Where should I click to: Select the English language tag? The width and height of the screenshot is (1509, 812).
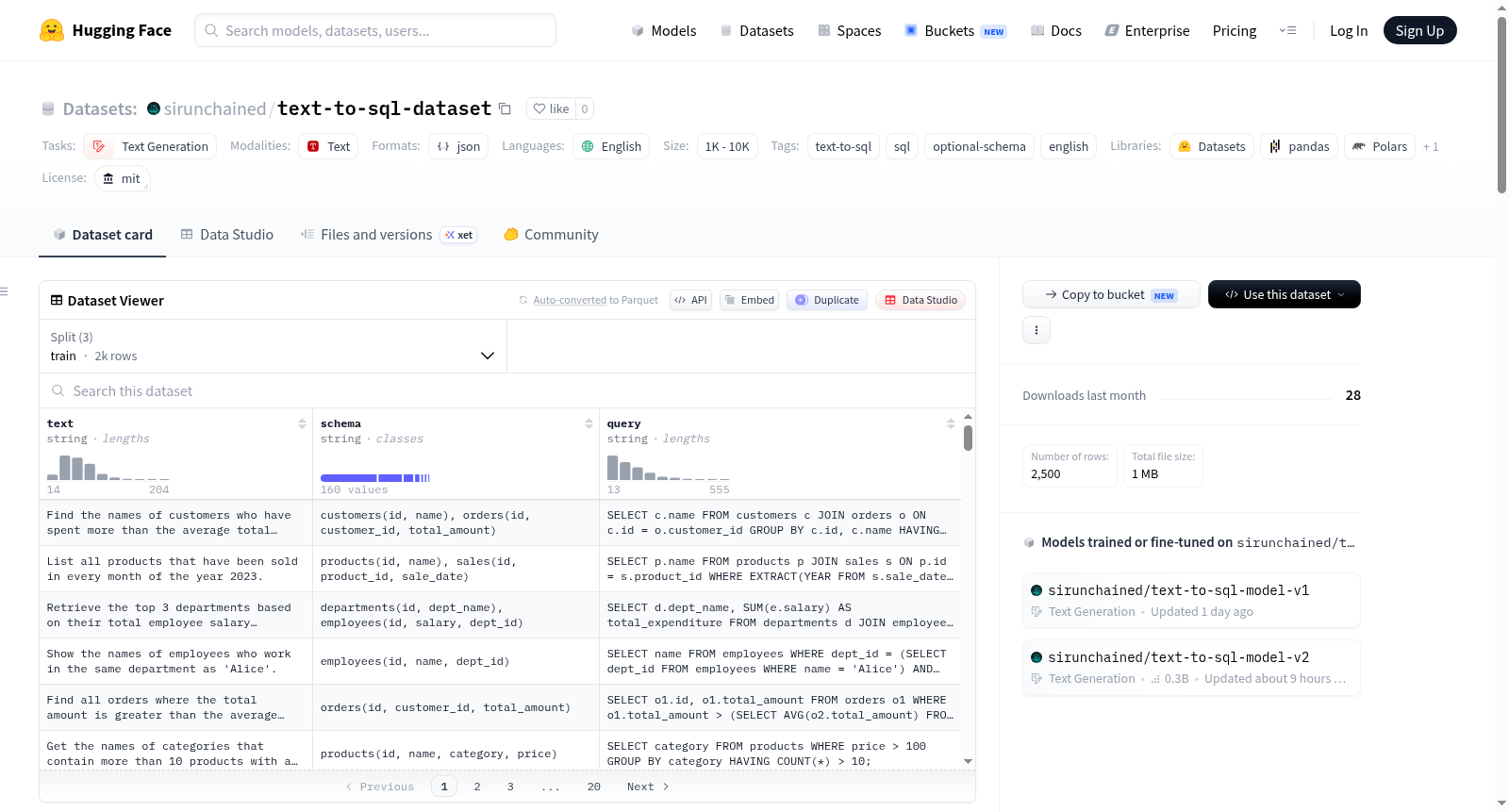tap(611, 146)
